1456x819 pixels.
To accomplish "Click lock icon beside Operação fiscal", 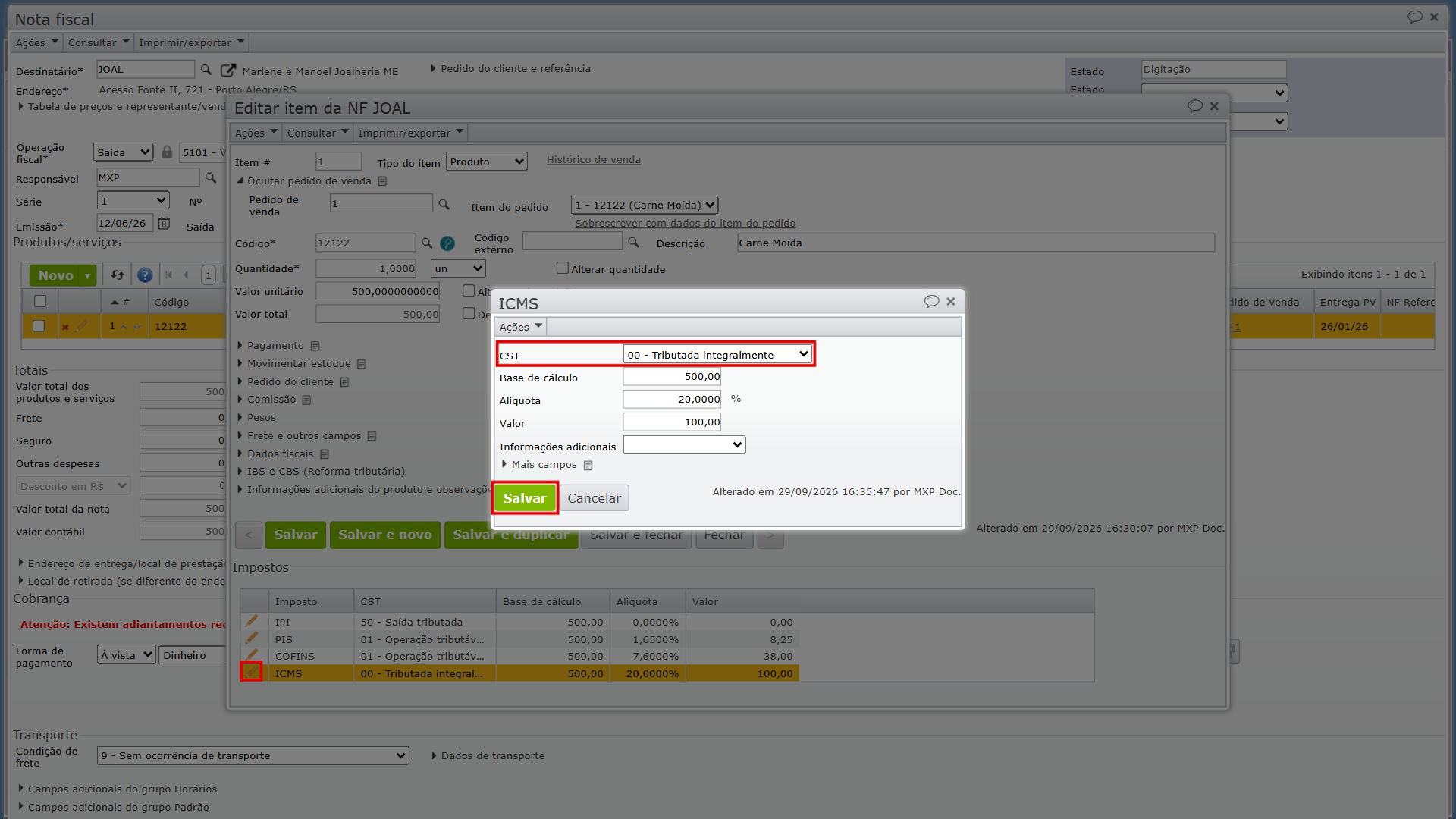I will click(167, 152).
